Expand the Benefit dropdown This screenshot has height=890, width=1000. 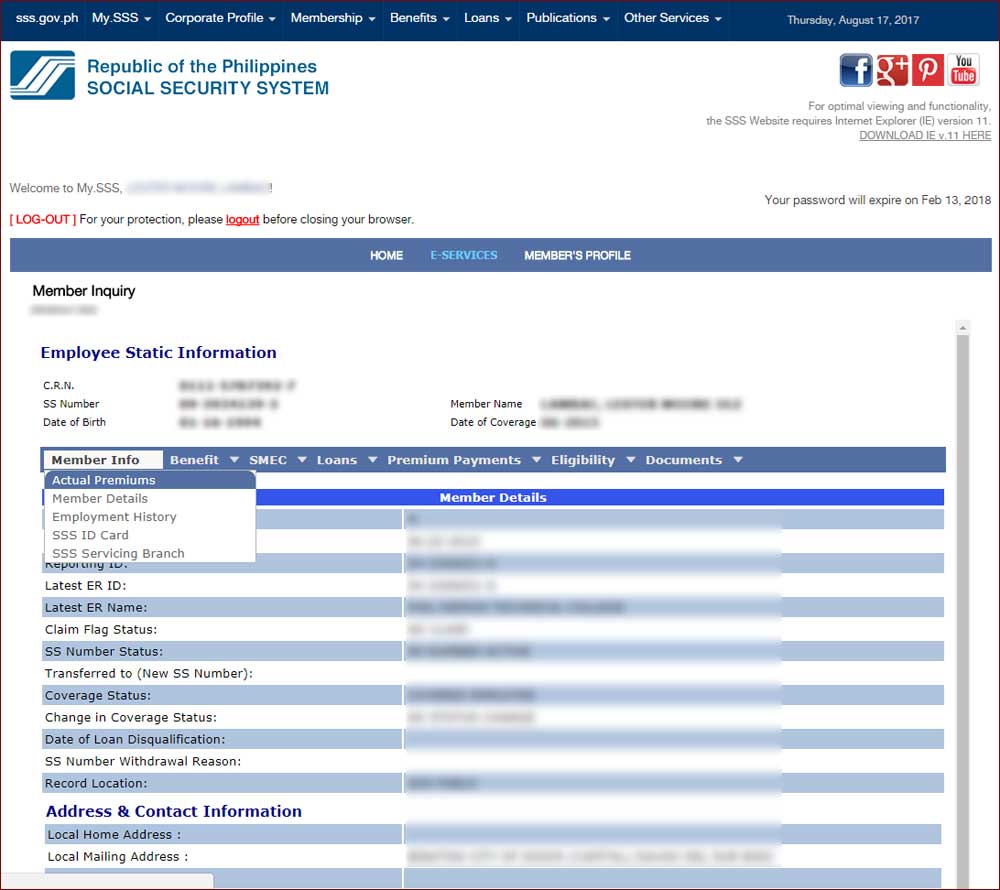197,459
